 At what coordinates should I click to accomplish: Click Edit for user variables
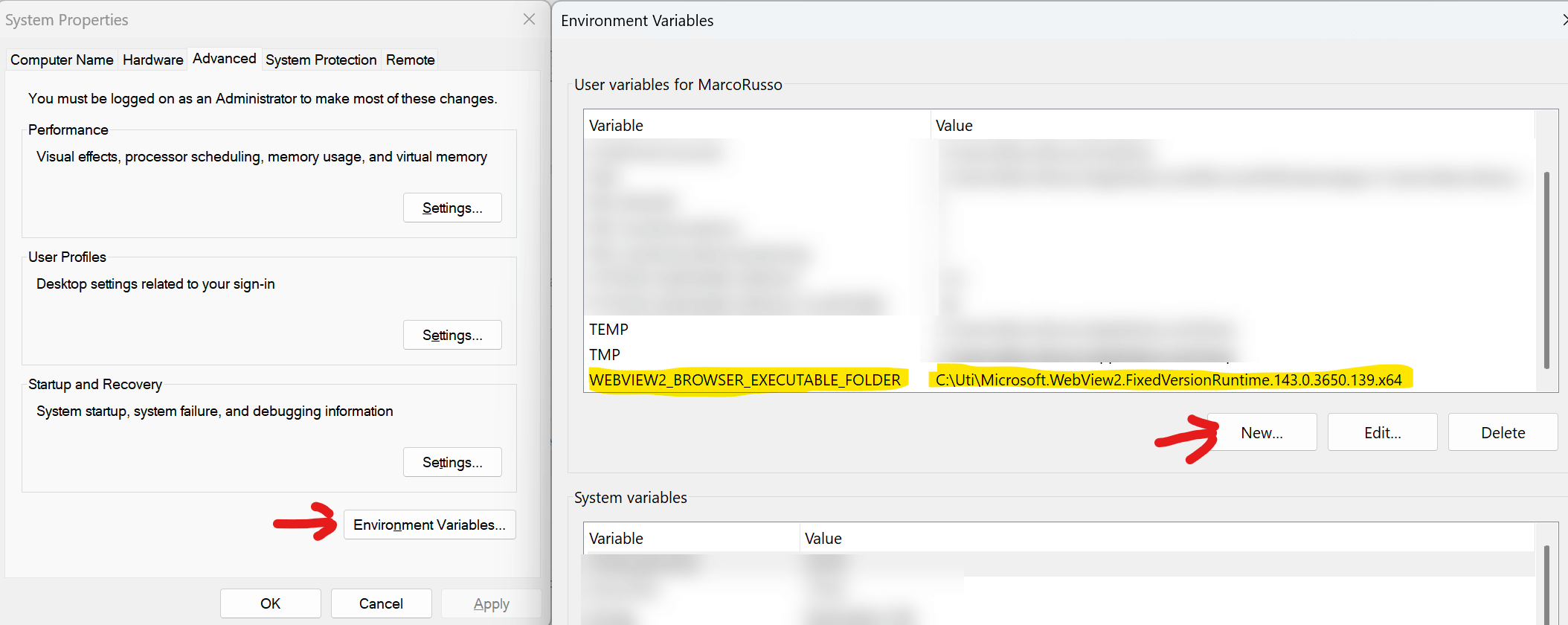click(x=1382, y=432)
